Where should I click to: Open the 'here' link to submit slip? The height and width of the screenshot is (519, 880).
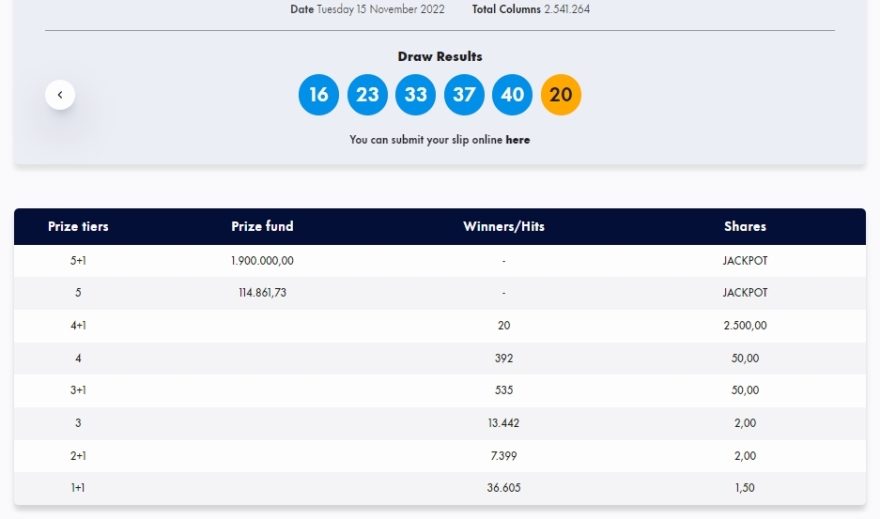point(517,140)
